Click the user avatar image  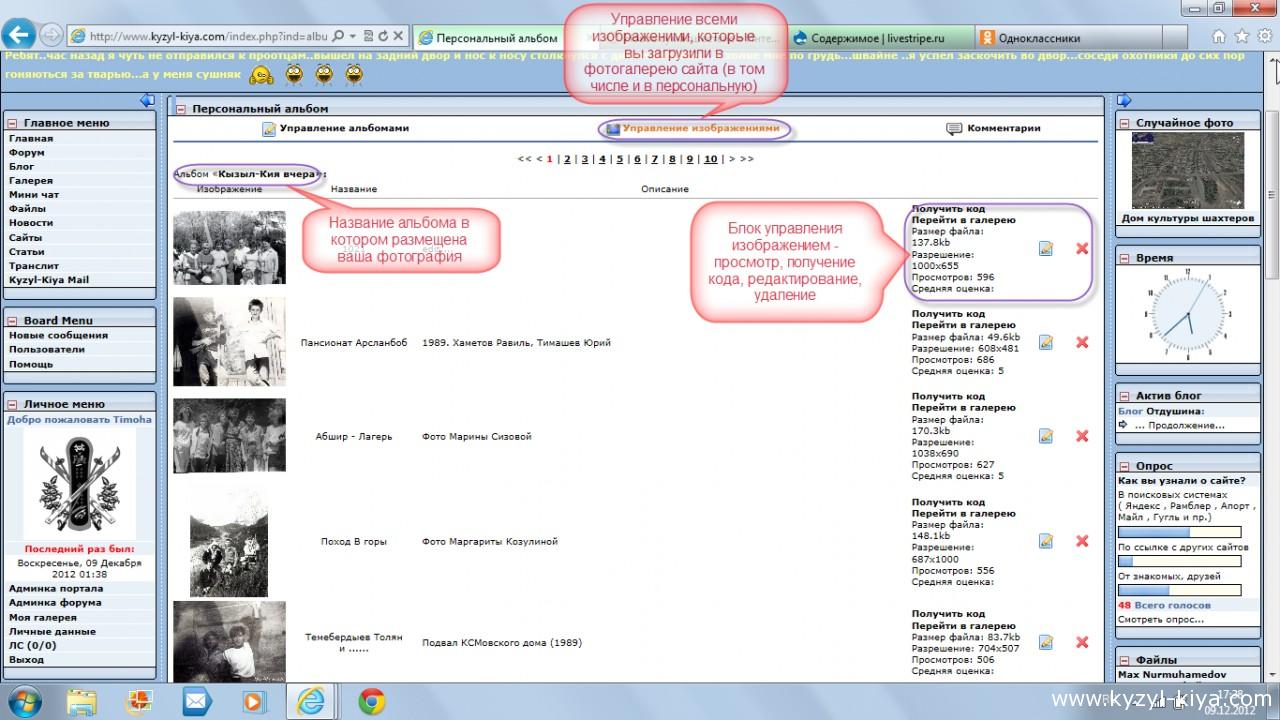tap(79, 484)
